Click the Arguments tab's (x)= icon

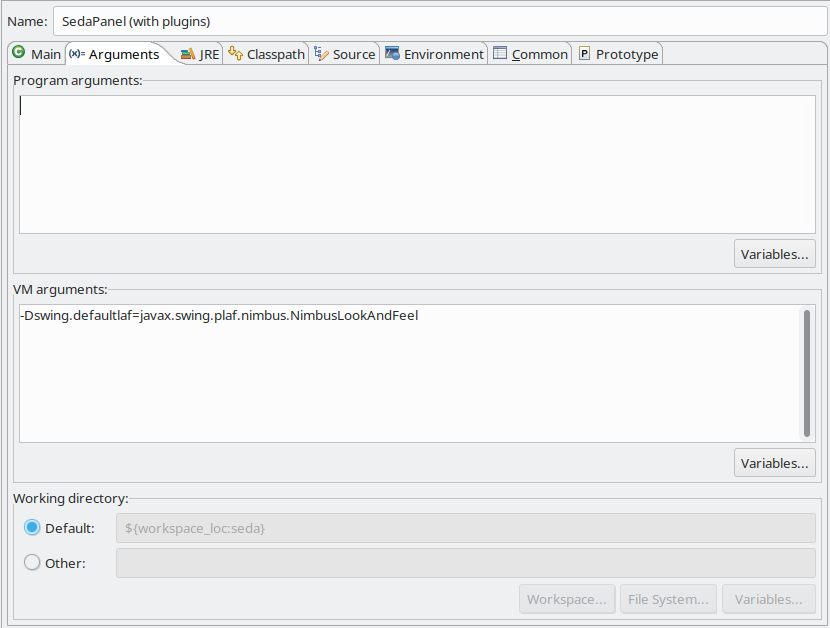click(x=76, y=54)
